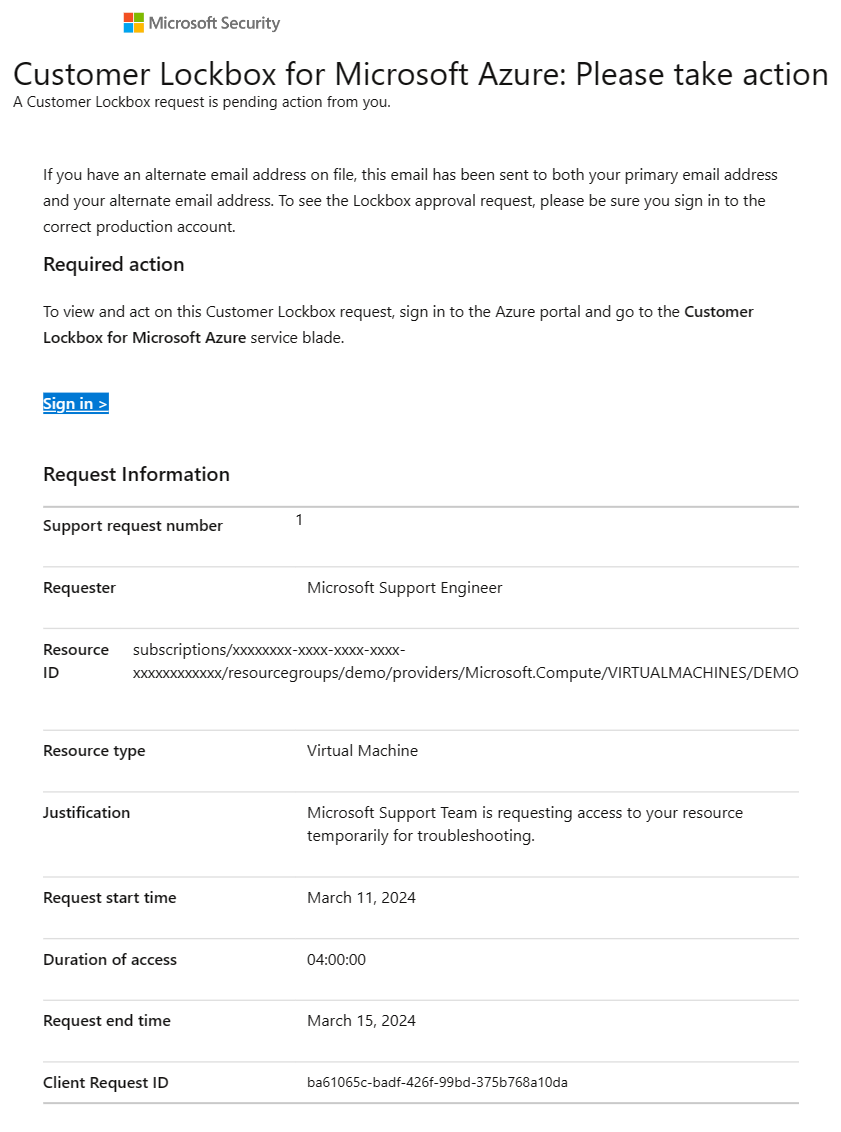Click the 'Request Information' heading
This screenshot has width=841, height=1132.
pos(136,475)
